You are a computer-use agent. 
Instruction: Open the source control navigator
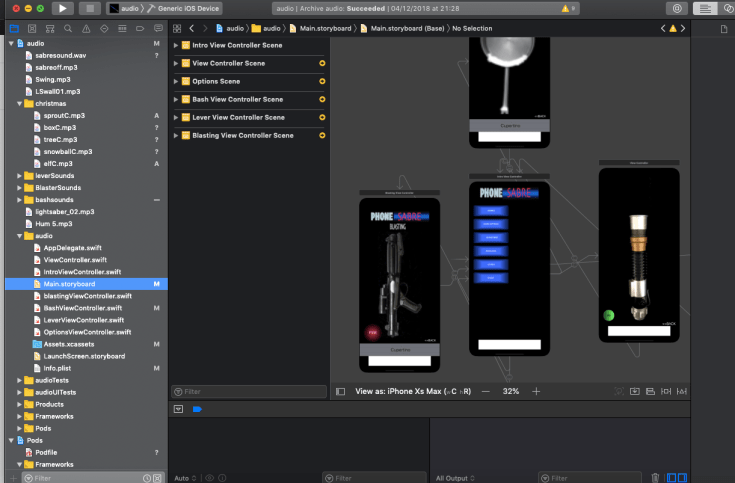[x=32, y=29]
